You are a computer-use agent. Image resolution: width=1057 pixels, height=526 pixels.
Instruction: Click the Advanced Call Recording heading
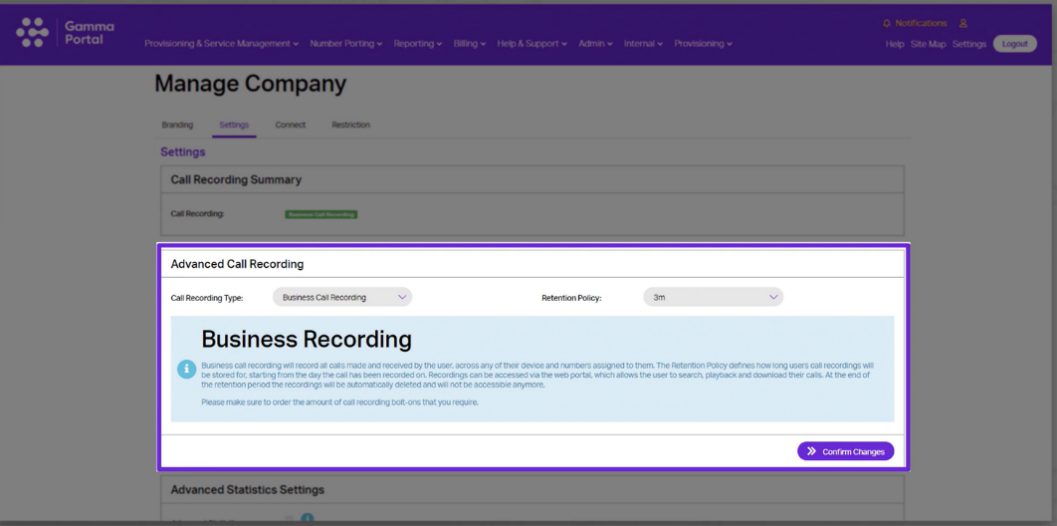[237, 264]
